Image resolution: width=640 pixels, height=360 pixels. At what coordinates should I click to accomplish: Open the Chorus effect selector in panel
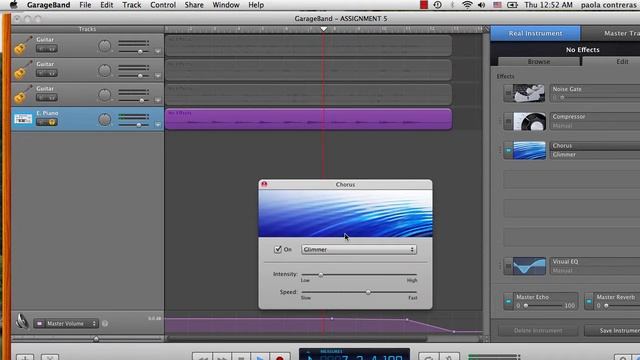[595, 146]
